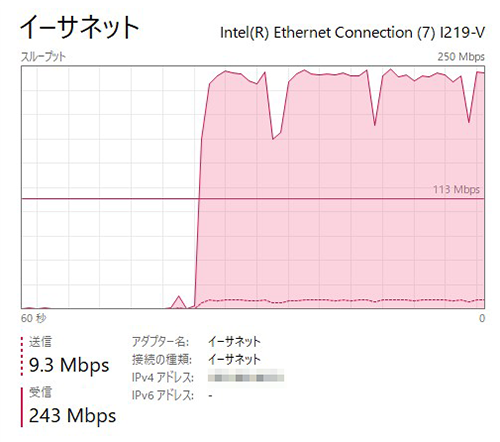The image size is (500, 442).
Task: Click the blurred IPv4 address value
Action: (246, 378)
